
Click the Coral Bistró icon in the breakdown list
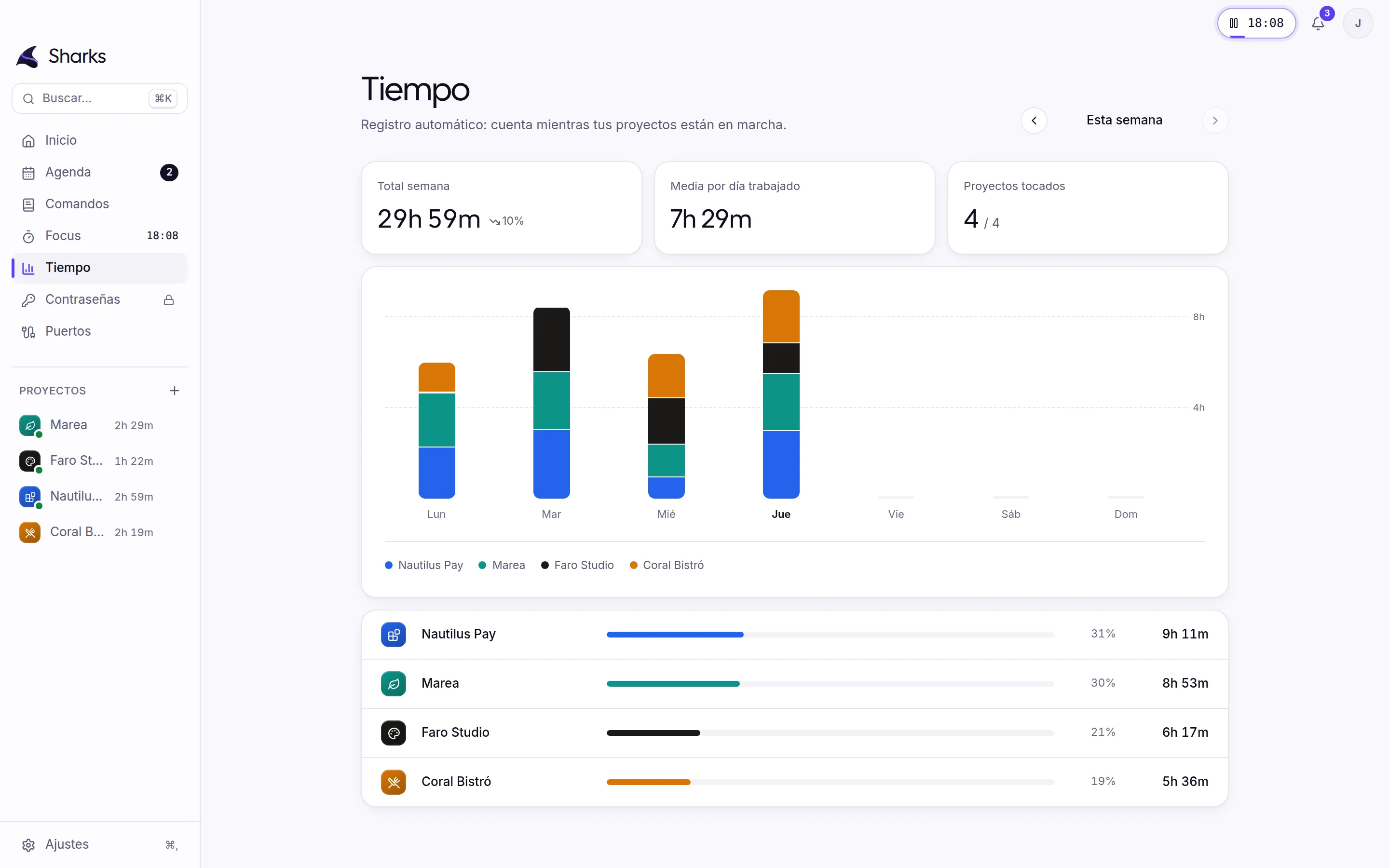(393, 782)
